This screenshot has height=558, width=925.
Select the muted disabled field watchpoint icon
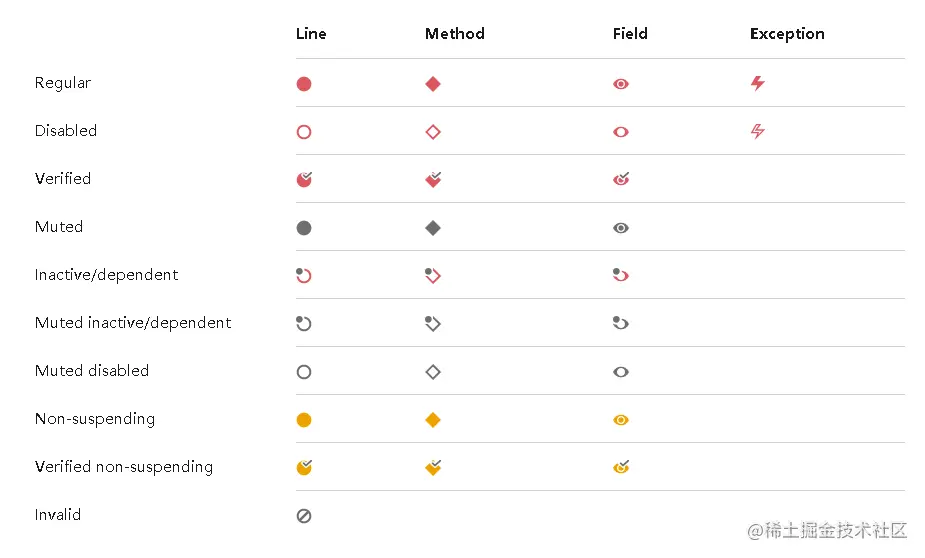pyautogui.click(x=621, y=372)
